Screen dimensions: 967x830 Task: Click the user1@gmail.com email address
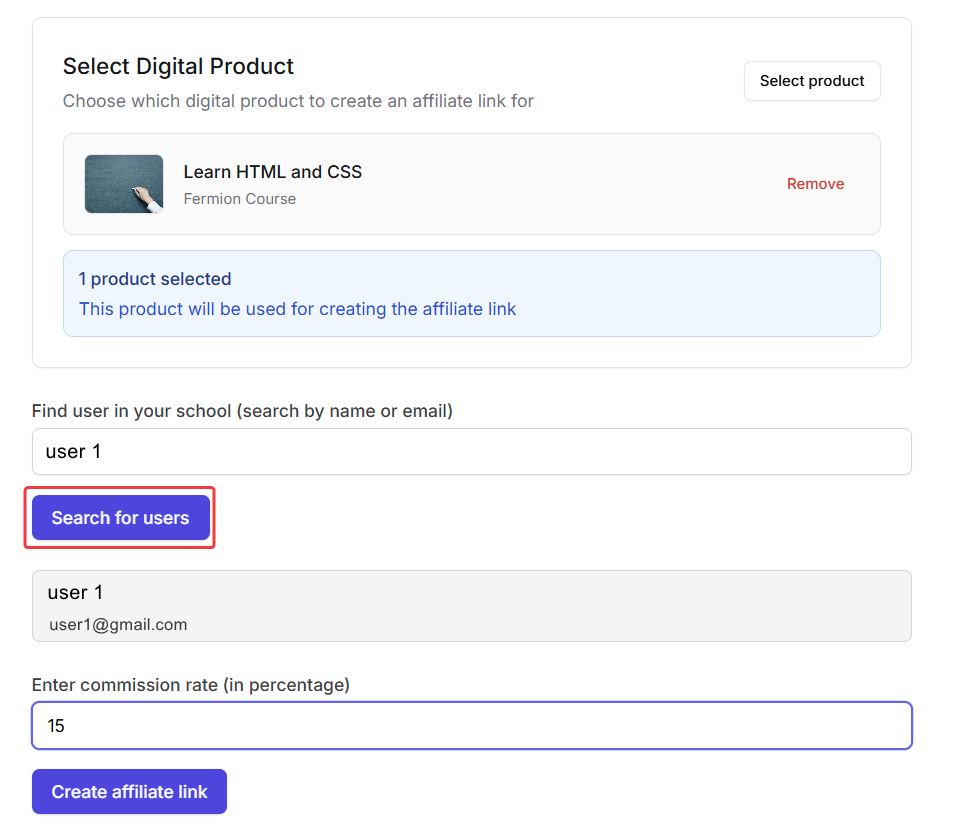click(x=118, y=625)
